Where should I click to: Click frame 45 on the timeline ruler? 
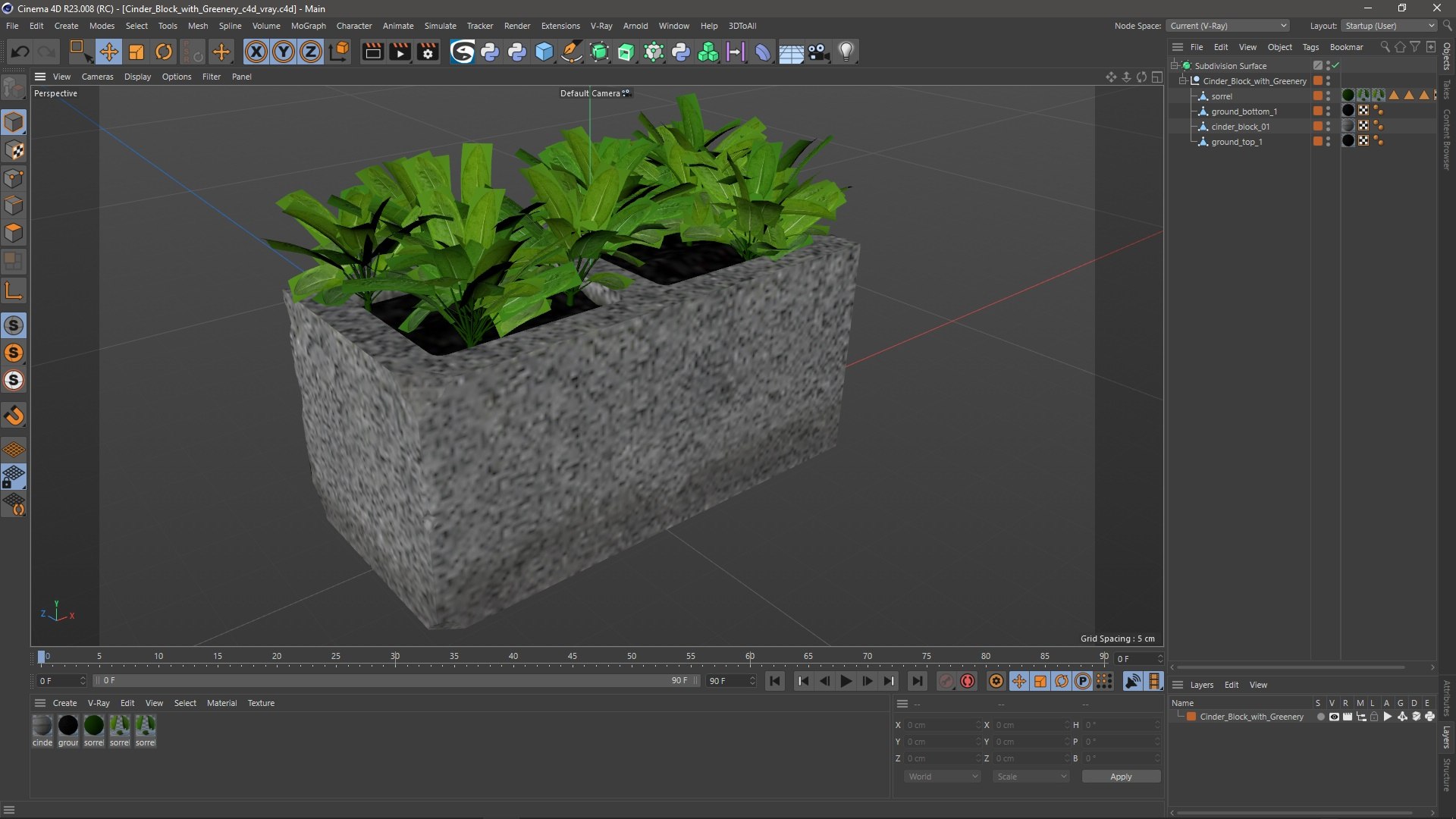tap(573, 657)
